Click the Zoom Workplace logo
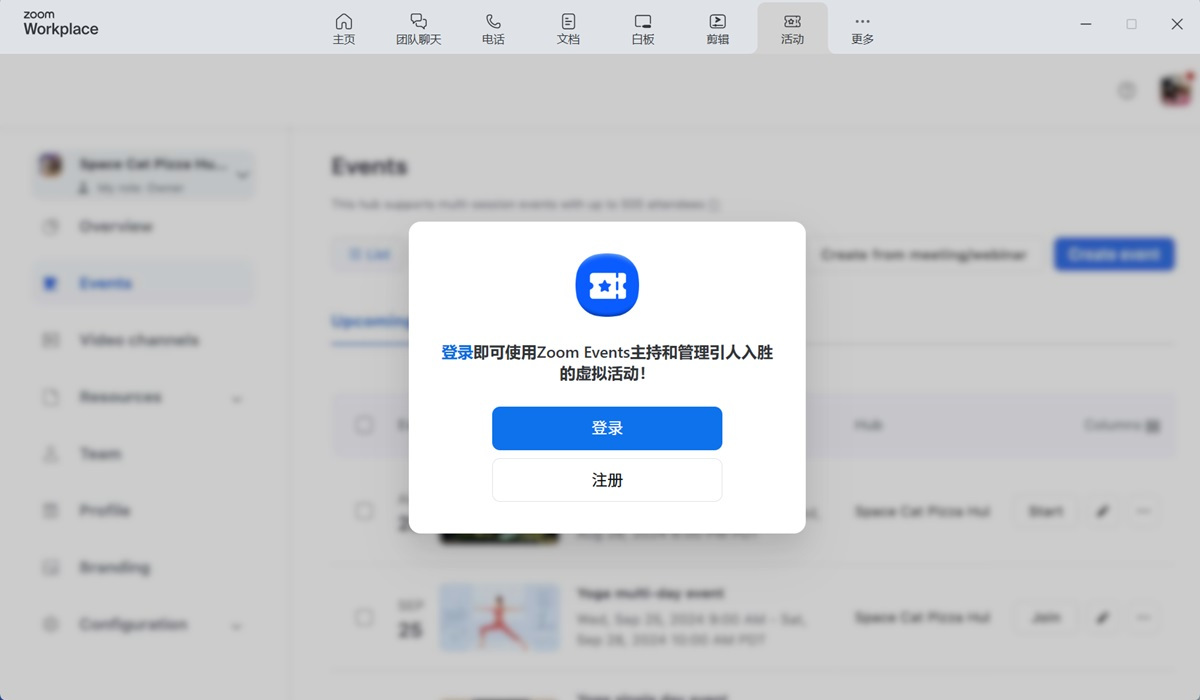Viewport: 1200px width, 700px height. pyautogui.click(x=61, y=24)
